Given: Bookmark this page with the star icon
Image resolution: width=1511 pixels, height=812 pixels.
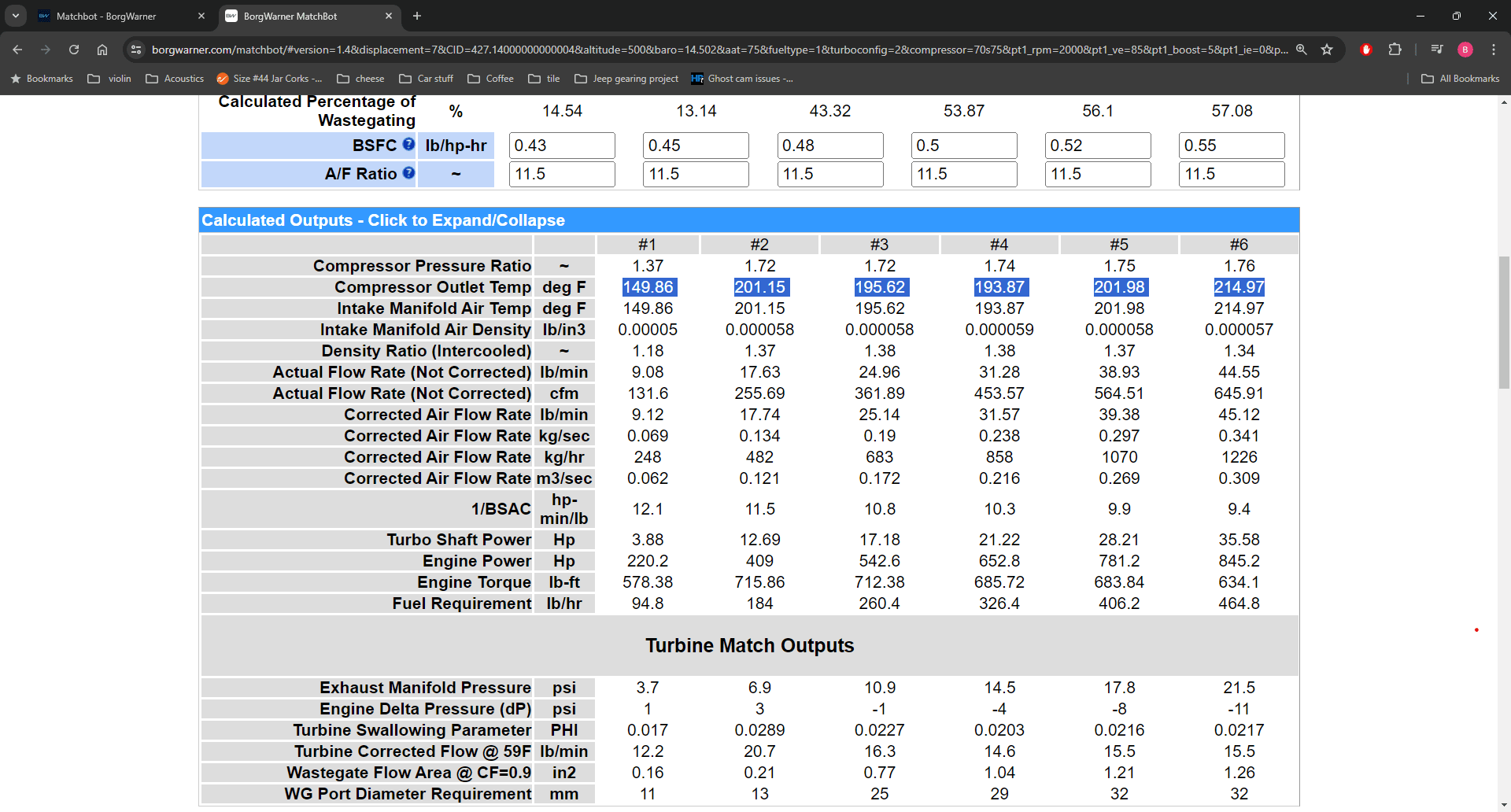Looking at the screenshot, I should tap(1327, 50).
